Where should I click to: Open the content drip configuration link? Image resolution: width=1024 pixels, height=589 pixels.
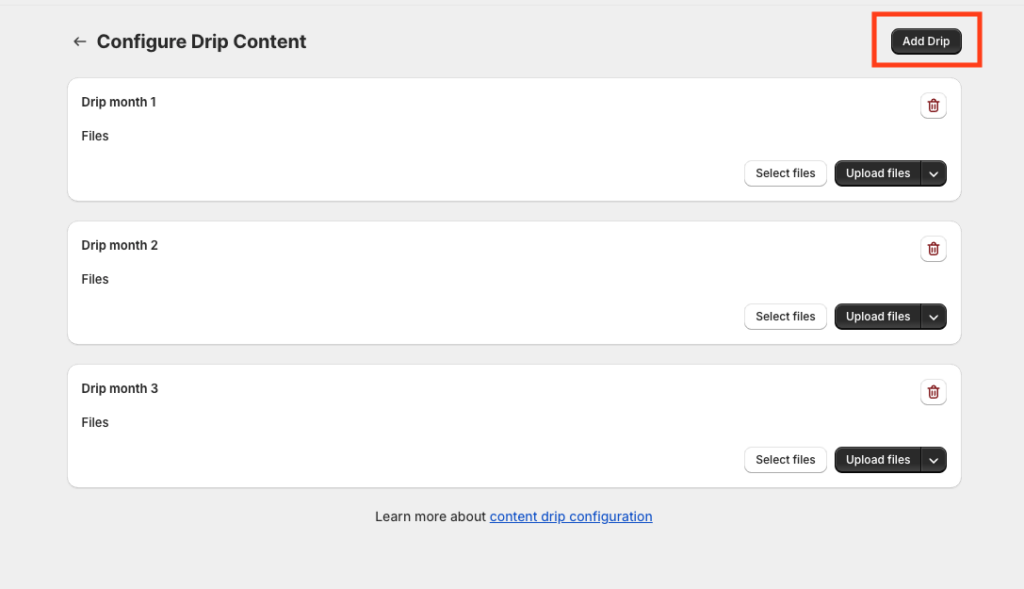coord(571,517)
